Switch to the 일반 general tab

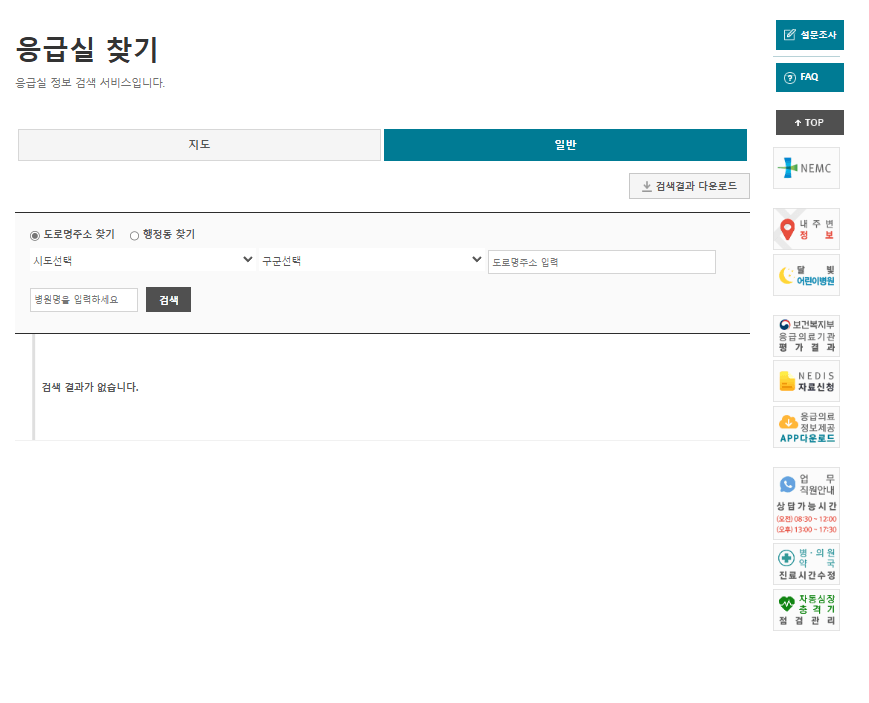pyautogui.click(x=565, y=144)
